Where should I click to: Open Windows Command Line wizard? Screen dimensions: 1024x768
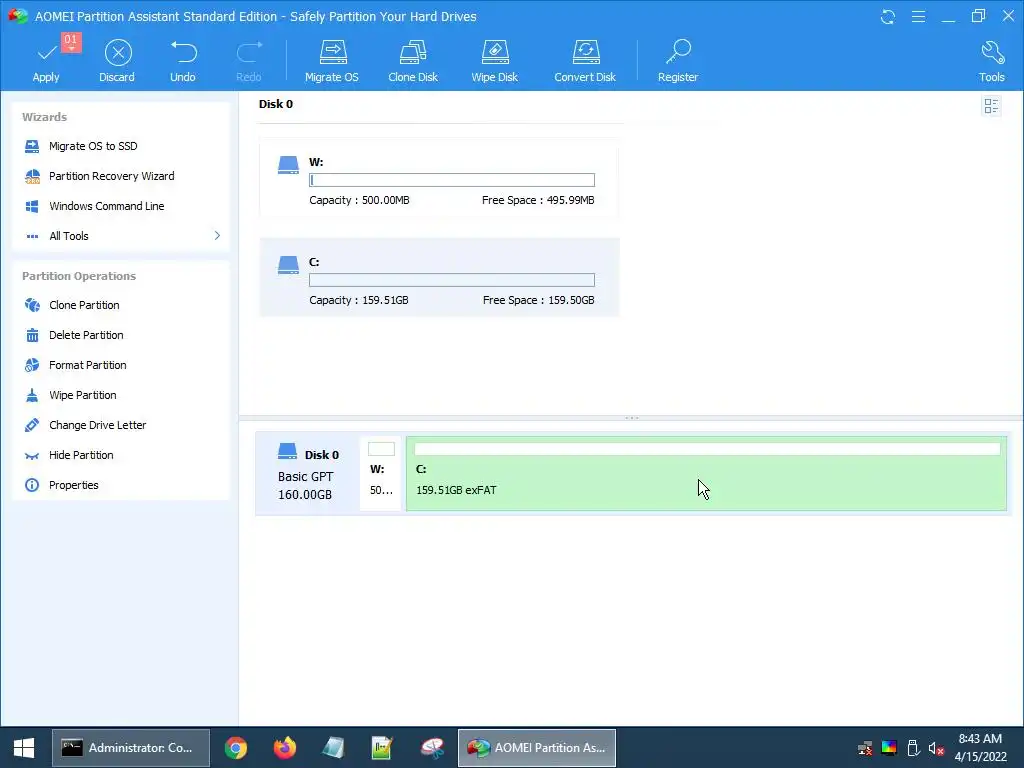tap(94, 206)
